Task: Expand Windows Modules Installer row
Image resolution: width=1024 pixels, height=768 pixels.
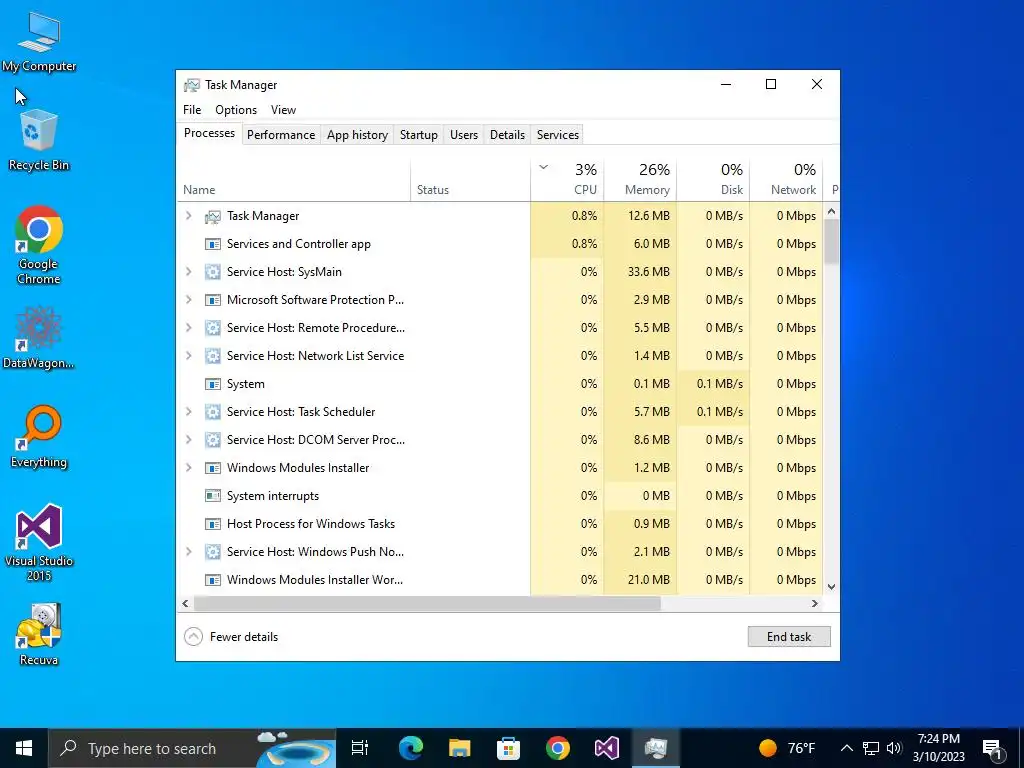Action: click(x=189, y=468)
